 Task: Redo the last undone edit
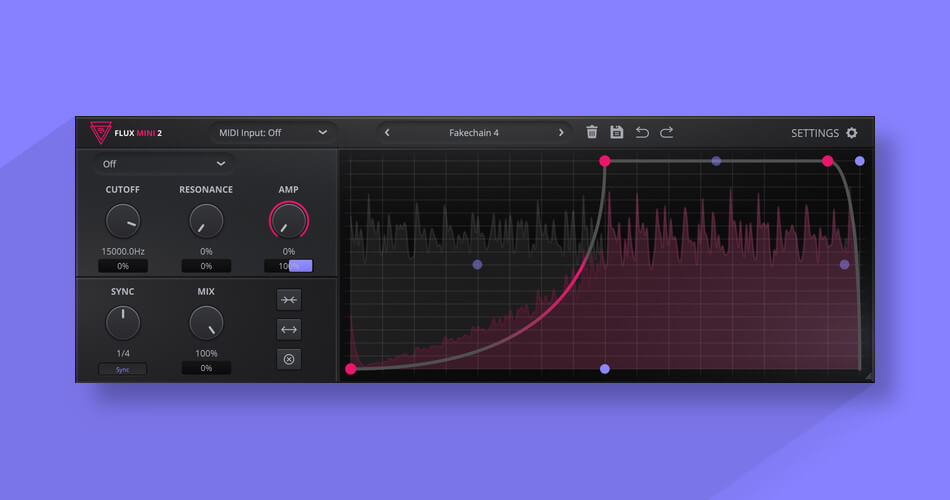click(x=666, y=132)
